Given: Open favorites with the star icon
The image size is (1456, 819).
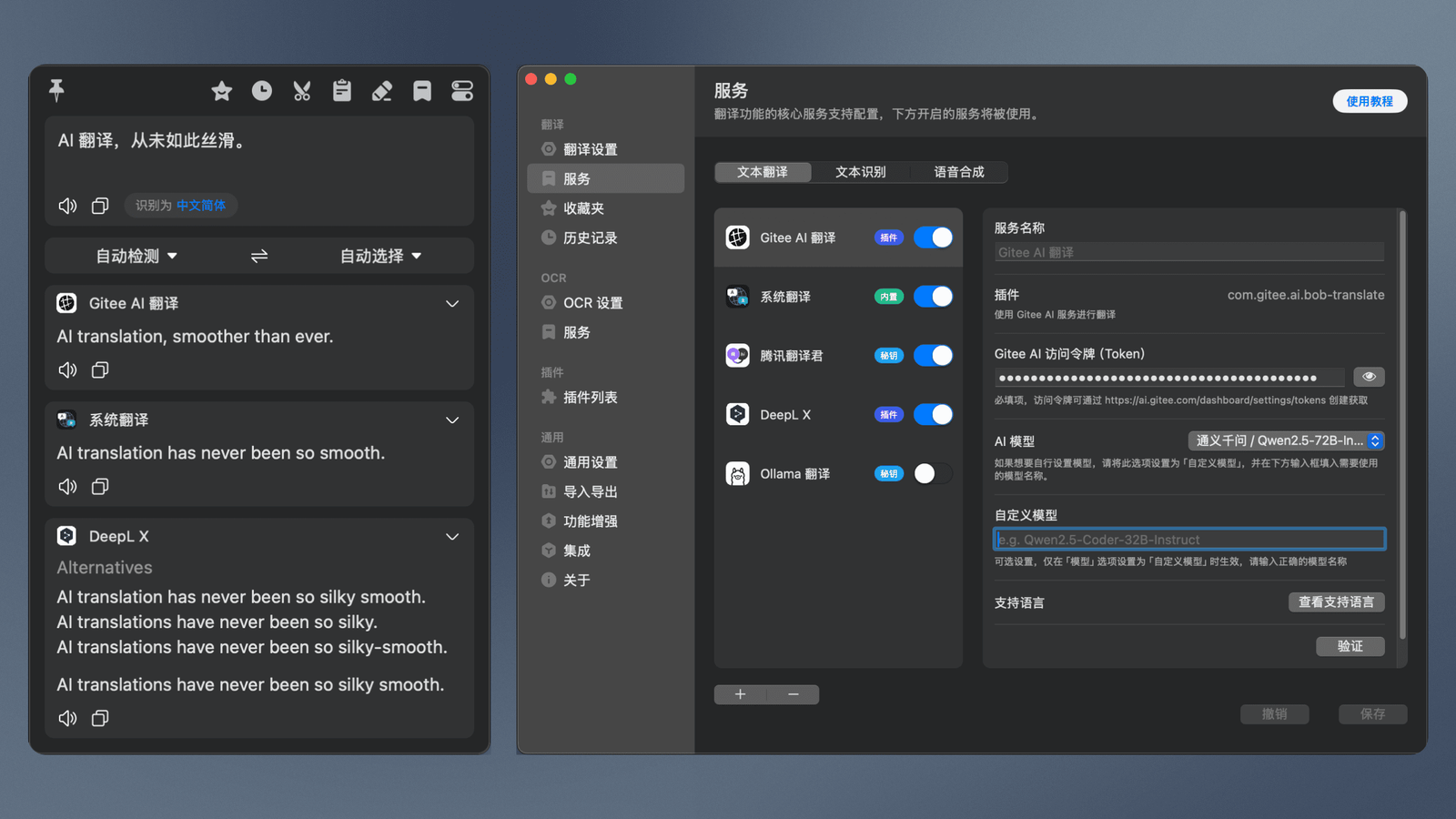Looking at the screenshot, I should (x=221, y=91).
